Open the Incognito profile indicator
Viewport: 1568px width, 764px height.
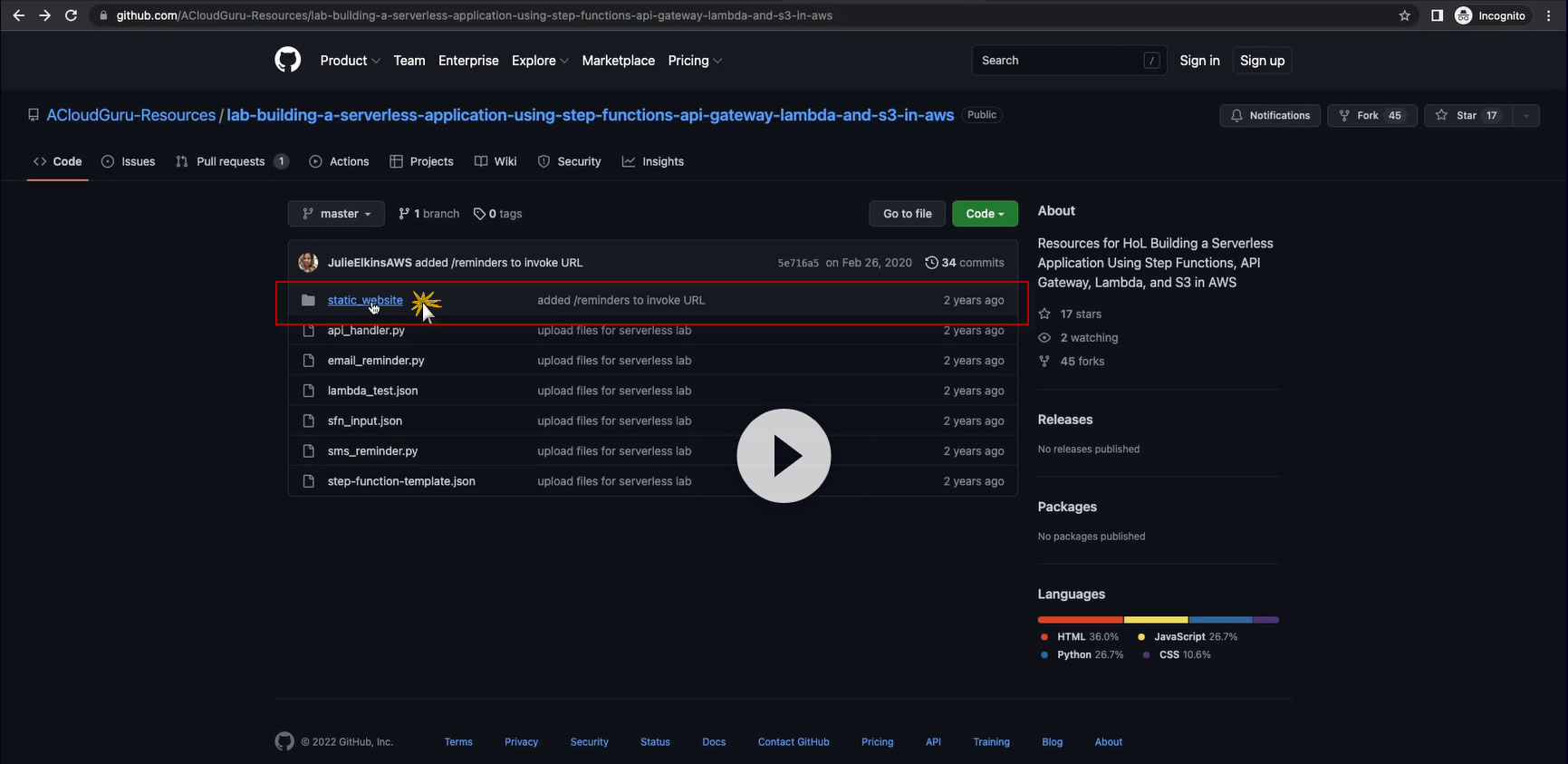tap(1490, 15)
